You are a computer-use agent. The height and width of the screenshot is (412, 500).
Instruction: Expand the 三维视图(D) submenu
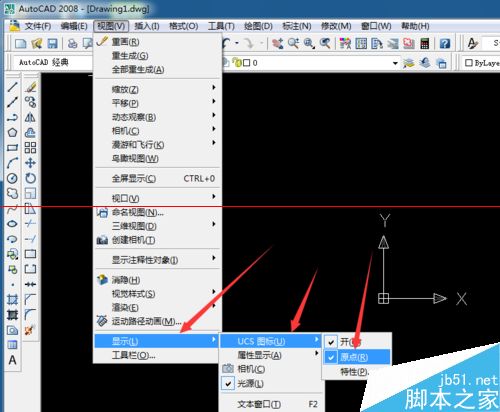(x=158, y=226)
